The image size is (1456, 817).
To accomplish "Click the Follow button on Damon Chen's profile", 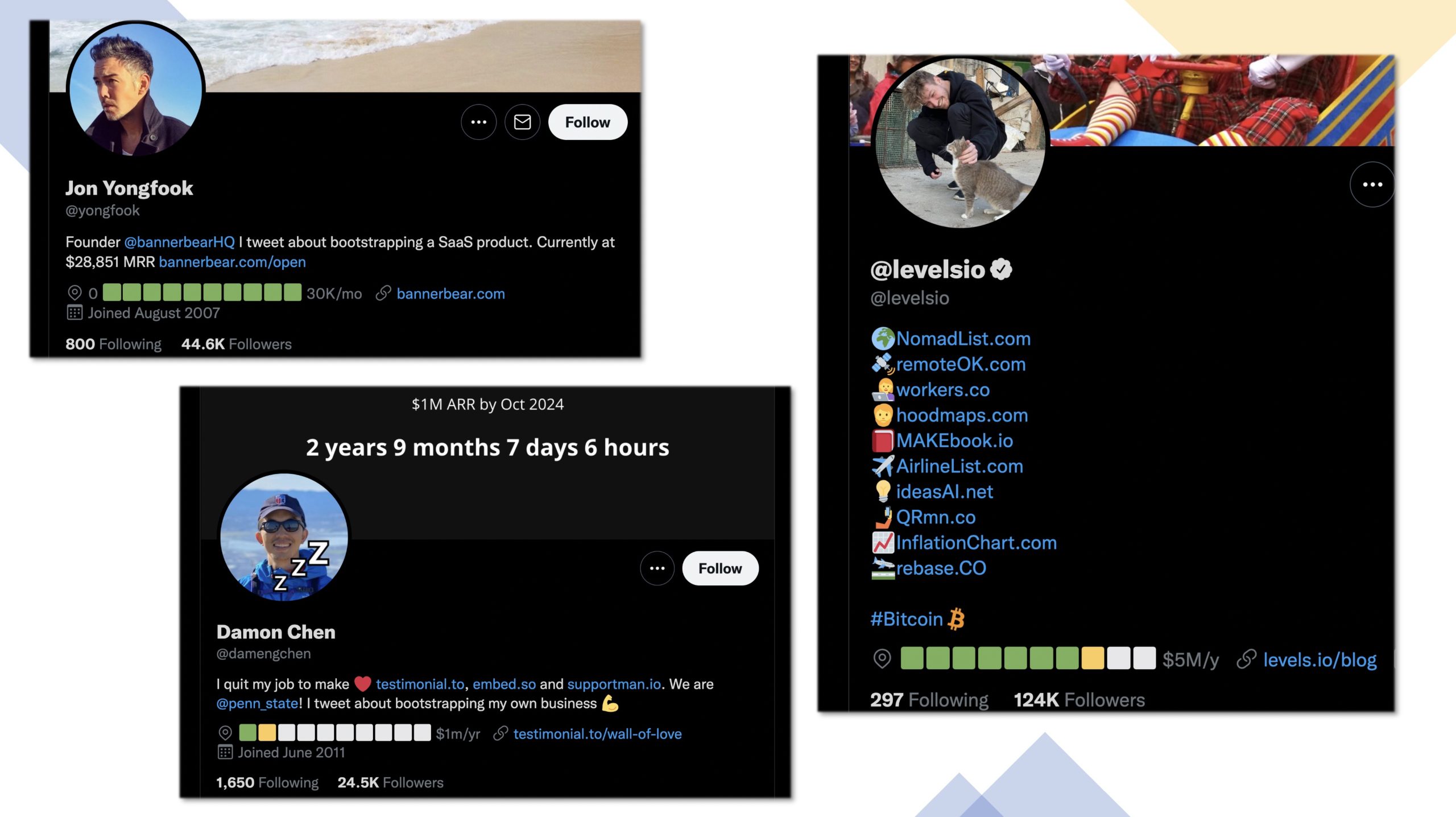I will [x=720, y=567].
